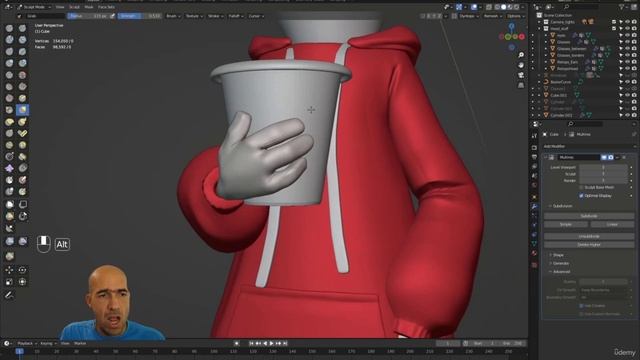
Task: Click the red X axis on navigation gizmo
Action: (522, 37)
